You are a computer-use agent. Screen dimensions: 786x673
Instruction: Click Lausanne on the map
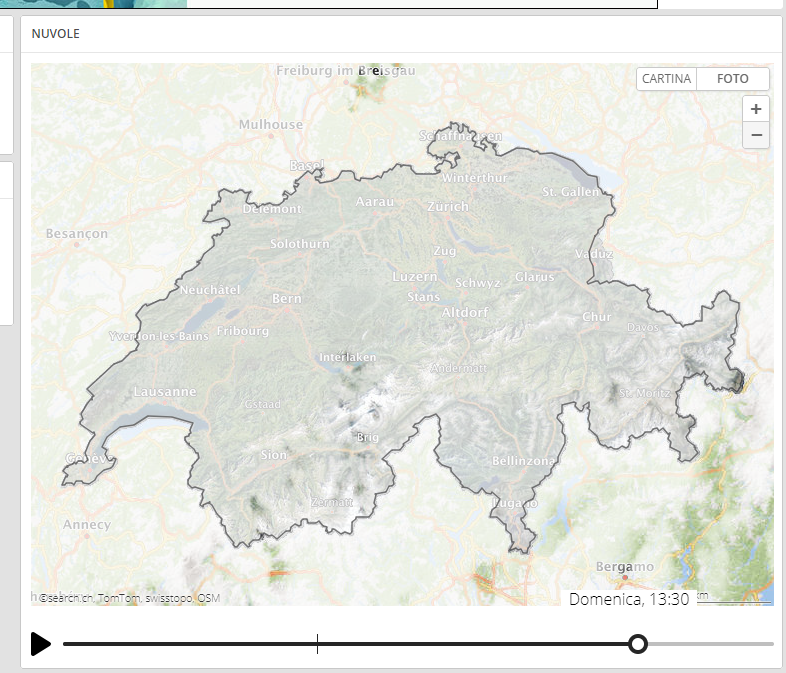(x=165, y=392)
